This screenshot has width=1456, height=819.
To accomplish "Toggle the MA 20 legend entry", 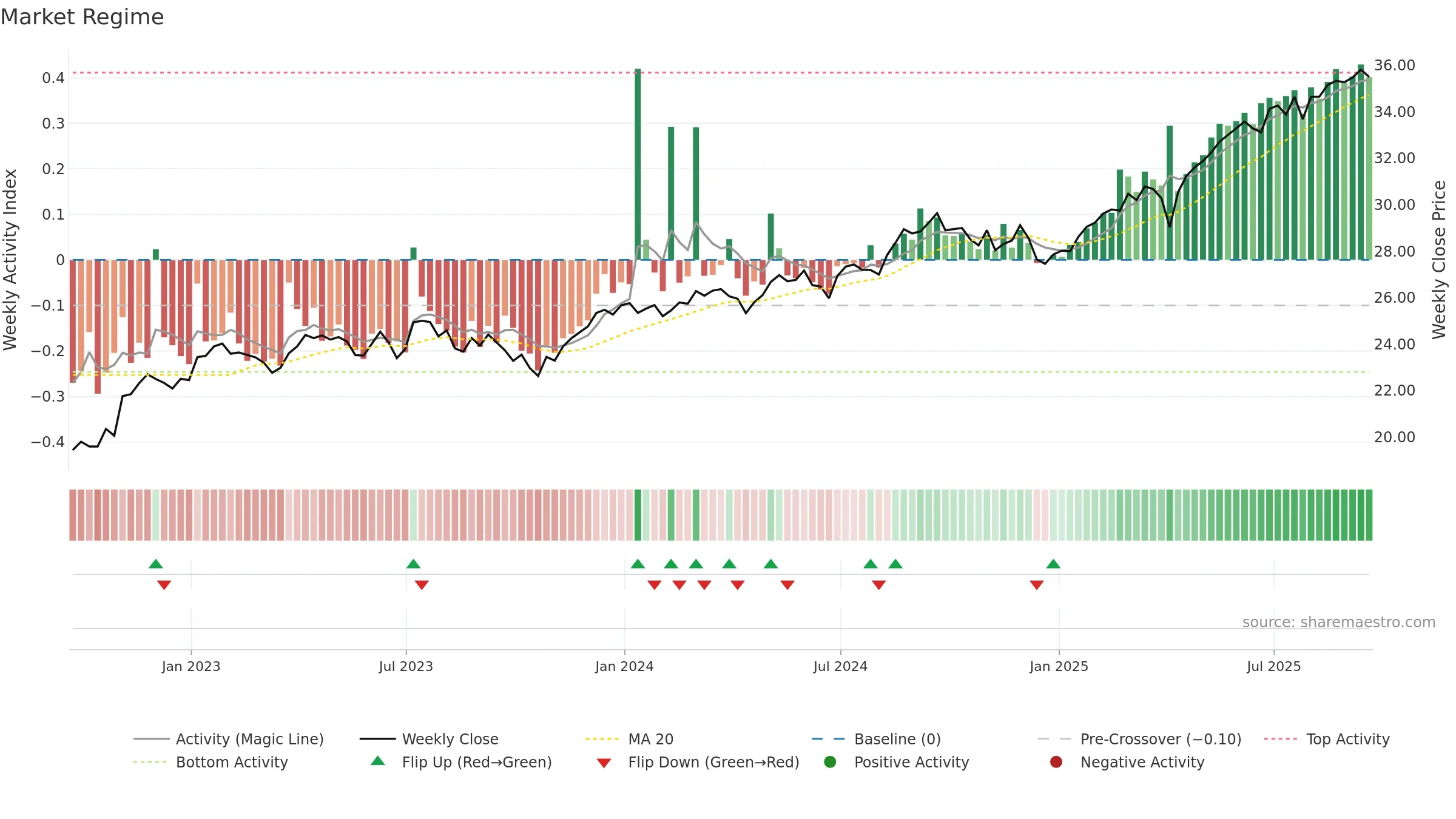I will pos(629,739).
